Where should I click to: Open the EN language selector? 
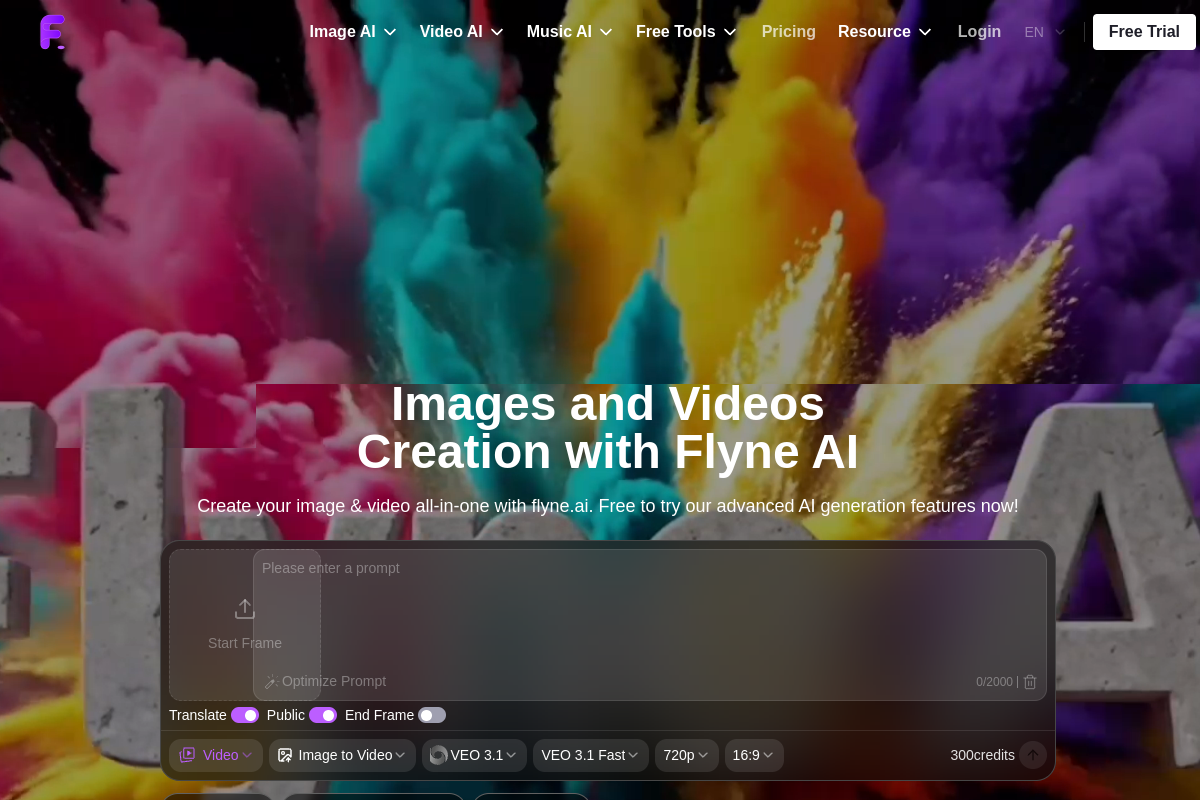coord(1045,32)
